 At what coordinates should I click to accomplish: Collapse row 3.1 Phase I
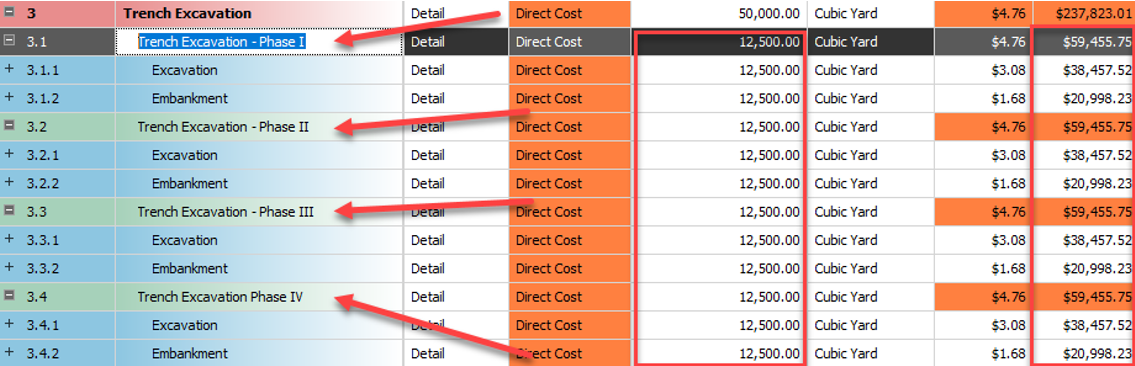pyautogui.click(x=9, y=41)
